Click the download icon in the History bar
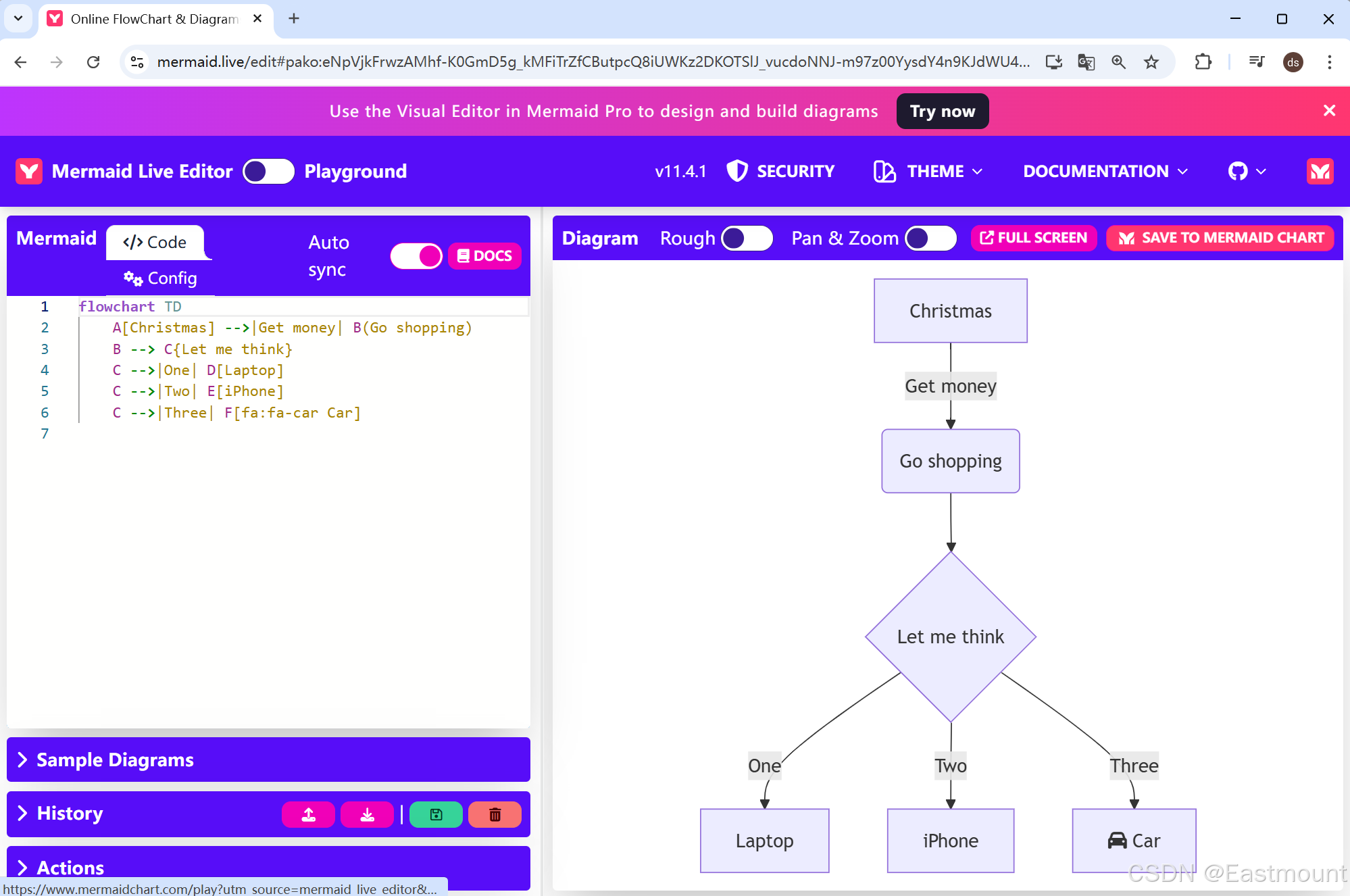Screen dimensions: 1350x896 (x=367, y=814)
